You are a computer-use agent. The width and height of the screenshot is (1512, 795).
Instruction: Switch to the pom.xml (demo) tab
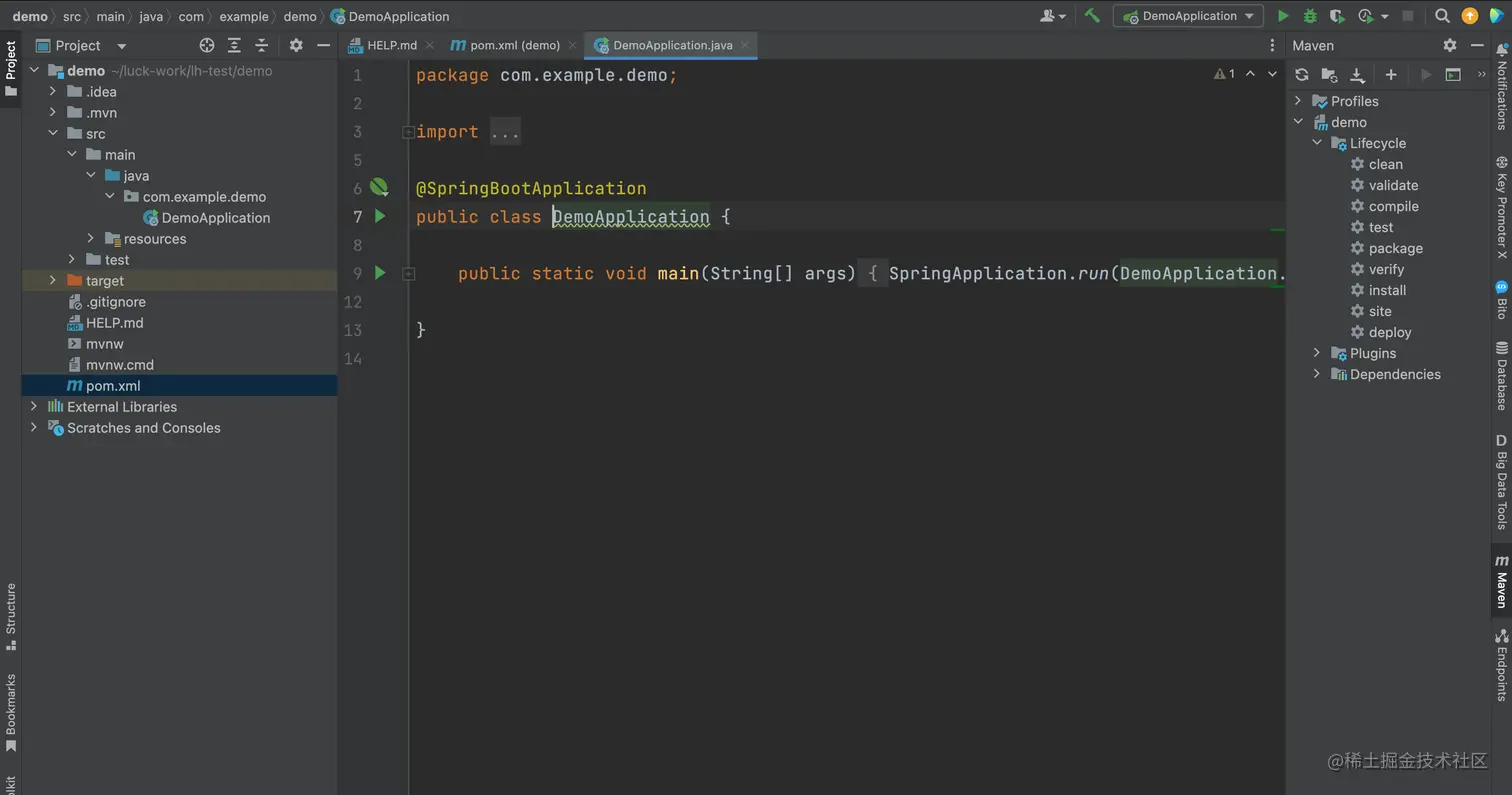(x=514, y=45)
